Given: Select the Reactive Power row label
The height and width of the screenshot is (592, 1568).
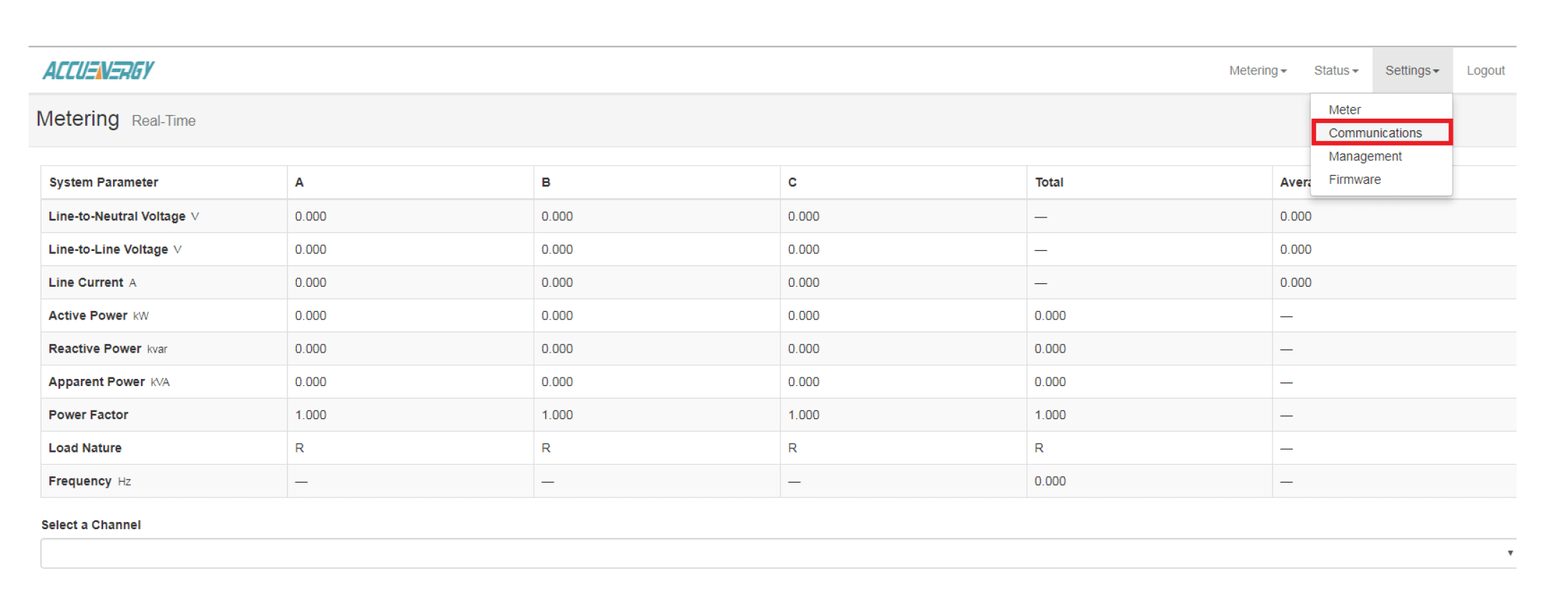Looking at the screenshot, I should [95, 349].
